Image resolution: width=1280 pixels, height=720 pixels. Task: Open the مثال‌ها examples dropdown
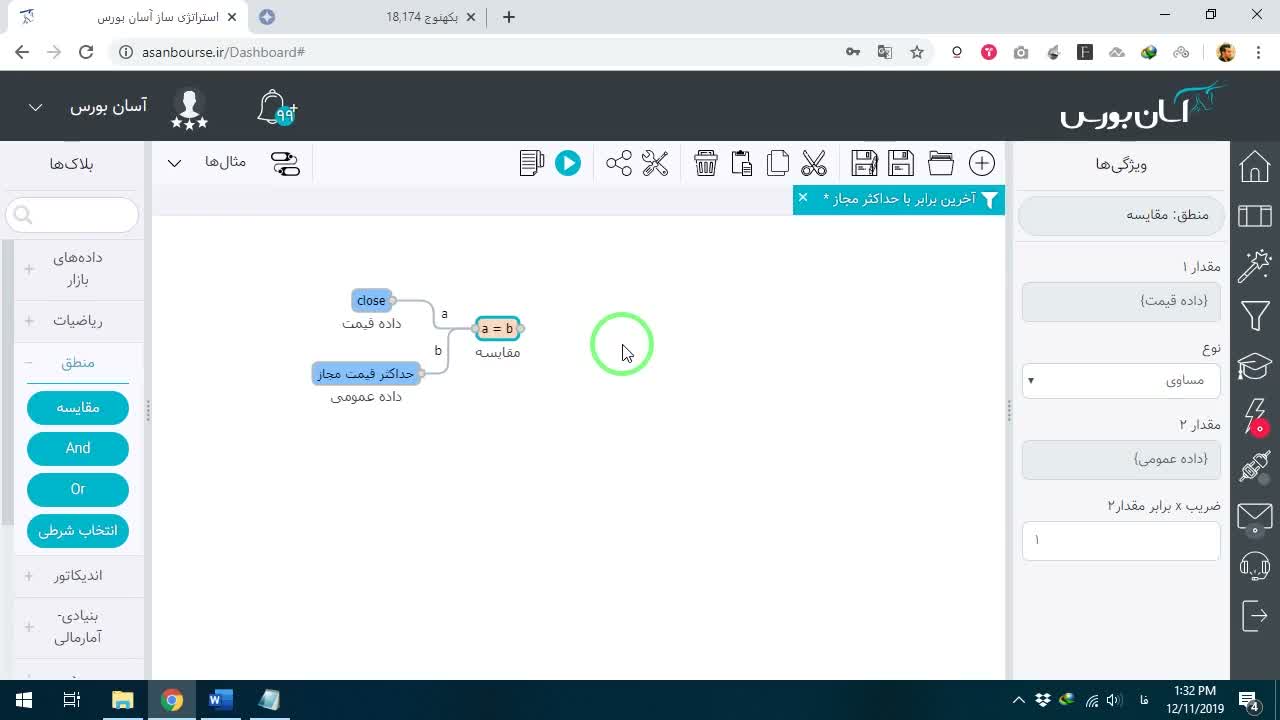(x=212, y=162)
